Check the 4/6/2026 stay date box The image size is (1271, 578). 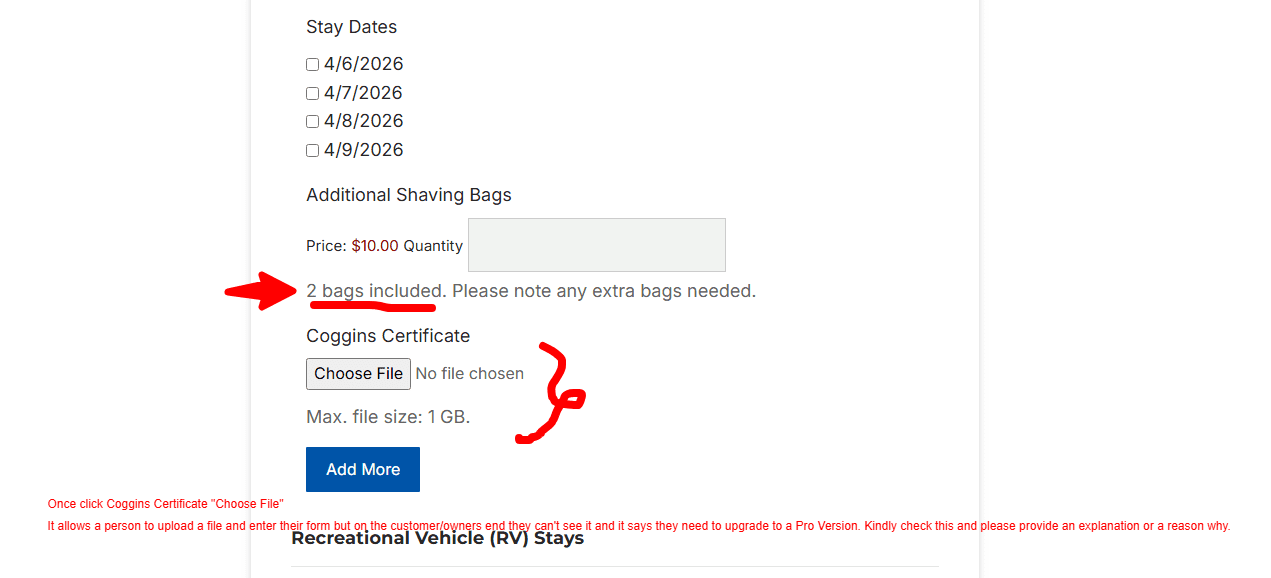tap(312, 65)
